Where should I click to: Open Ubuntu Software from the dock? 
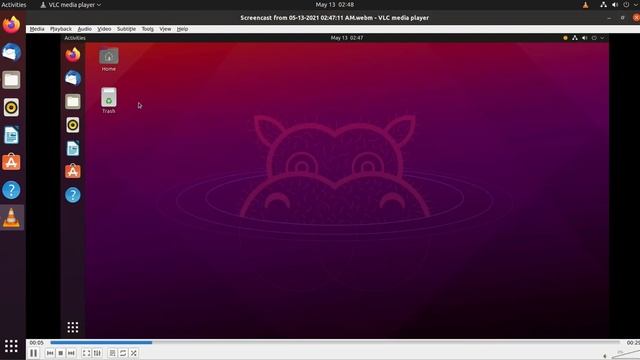tap(11, 162)
